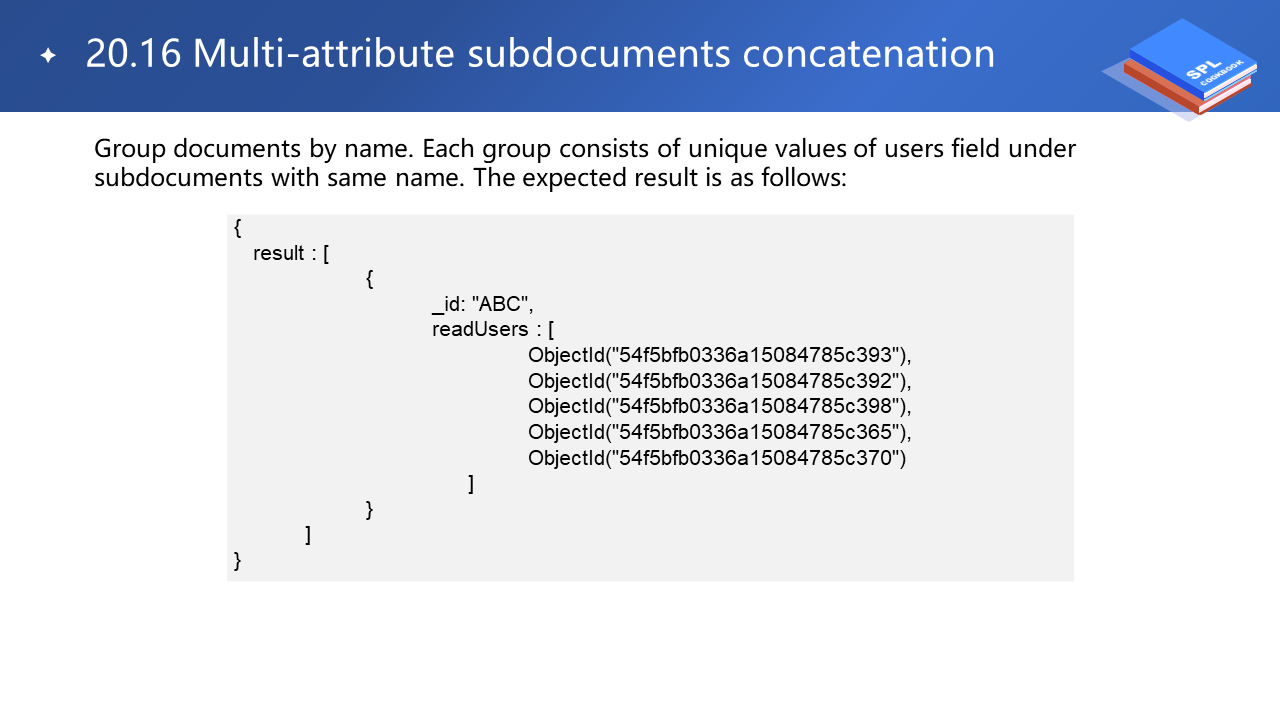Click the ObjectId ending in c393
The height and width of the screenshot is (720, 1280).
pyautogui.click(x=720, y=355)
